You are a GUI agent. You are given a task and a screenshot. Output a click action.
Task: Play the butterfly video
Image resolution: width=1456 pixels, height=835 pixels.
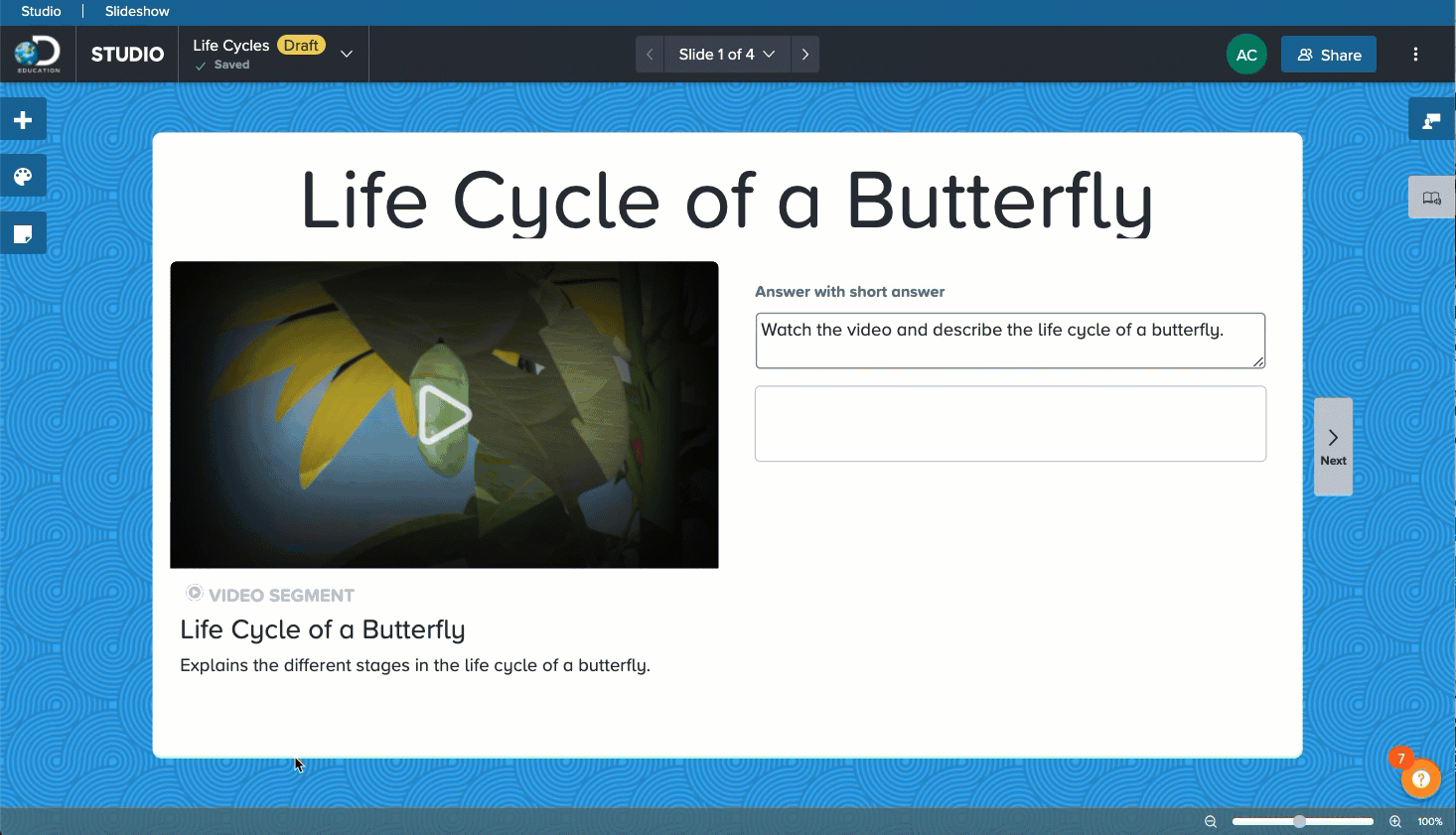444,415
